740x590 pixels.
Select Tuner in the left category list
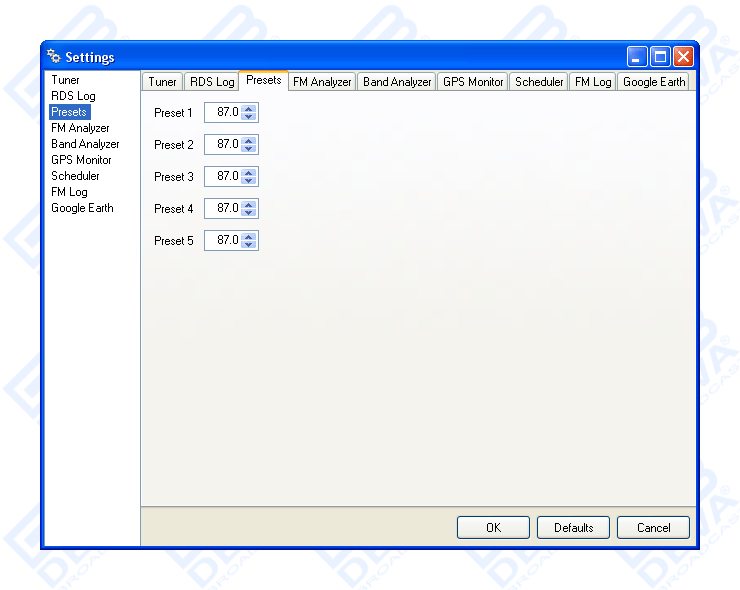pos(65,80)
